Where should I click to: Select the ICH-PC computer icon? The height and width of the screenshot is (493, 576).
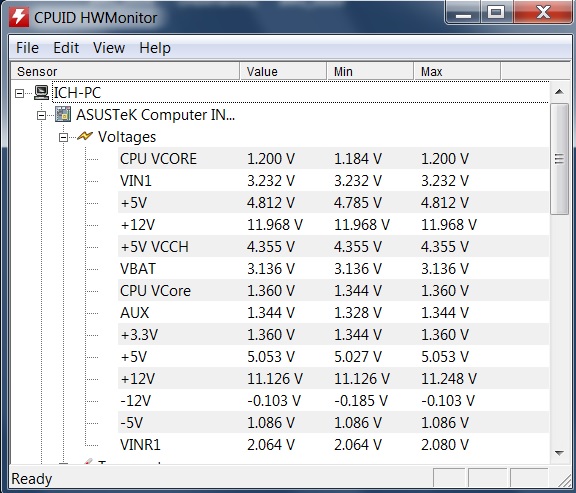coord(41,93)
